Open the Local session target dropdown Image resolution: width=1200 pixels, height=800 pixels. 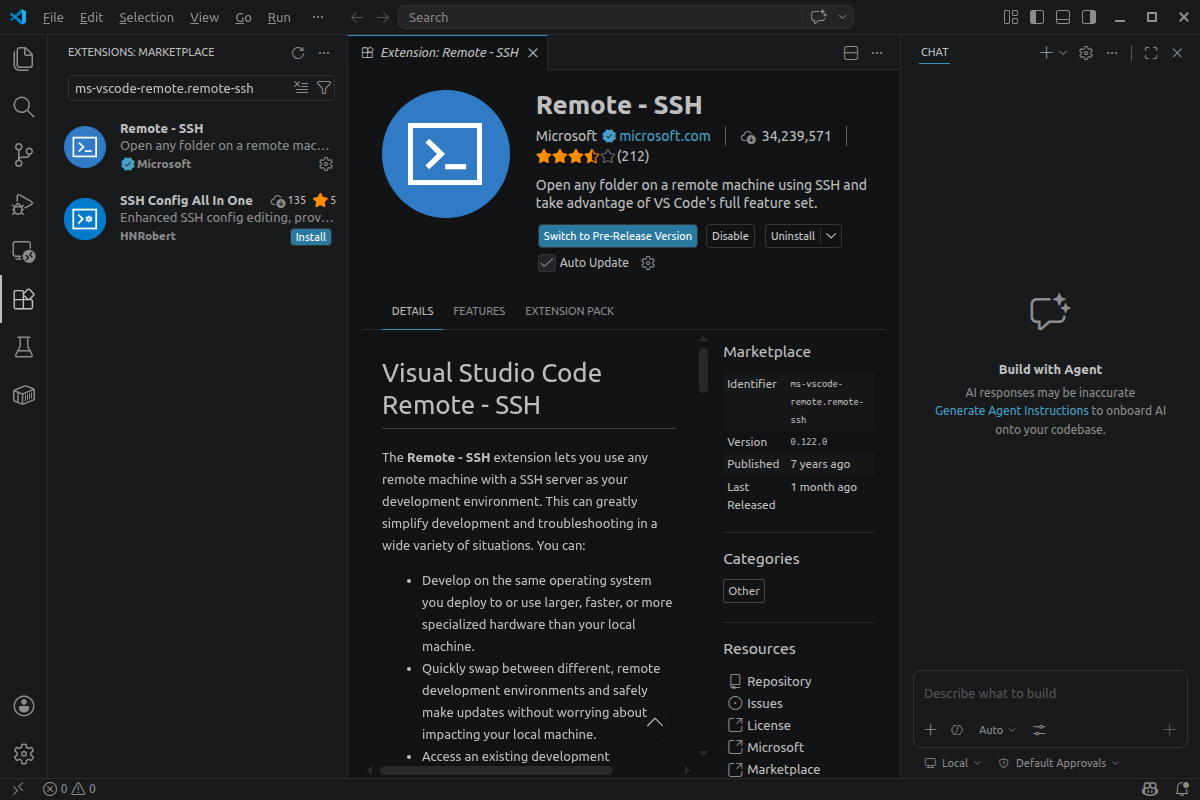click(953, 763)
